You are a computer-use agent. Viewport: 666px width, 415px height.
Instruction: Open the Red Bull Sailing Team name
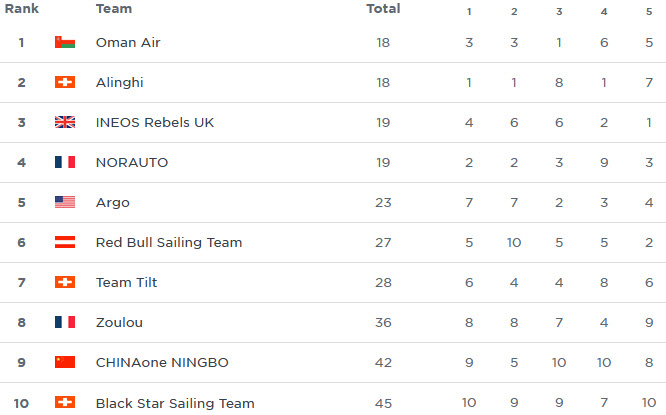pos(169,243)
